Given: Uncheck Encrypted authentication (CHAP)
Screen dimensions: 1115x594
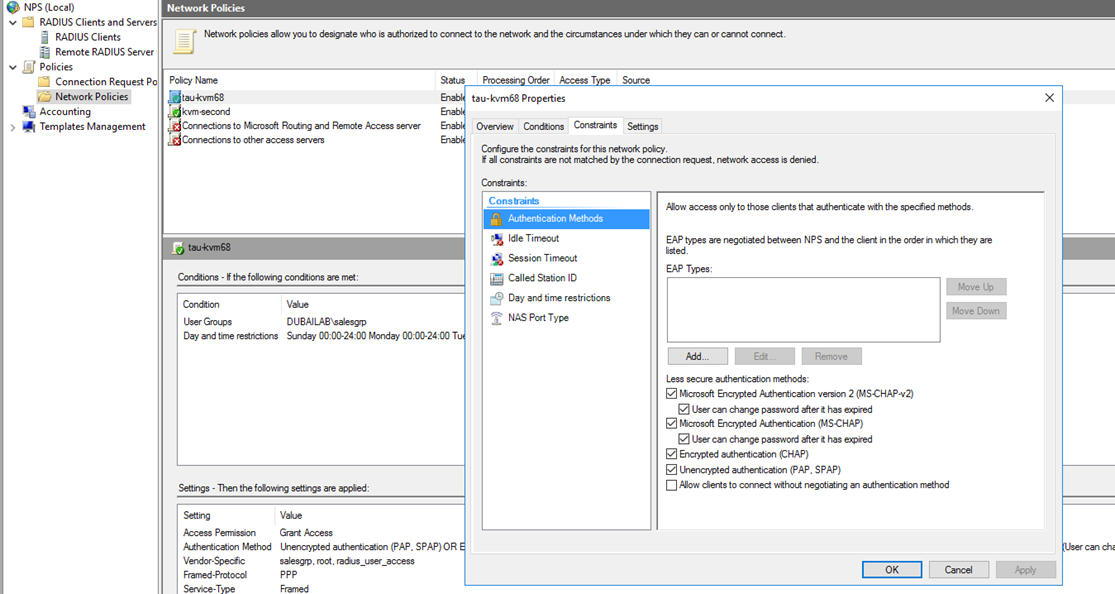Looking at the screenshot, I should (x=672, y=455).
